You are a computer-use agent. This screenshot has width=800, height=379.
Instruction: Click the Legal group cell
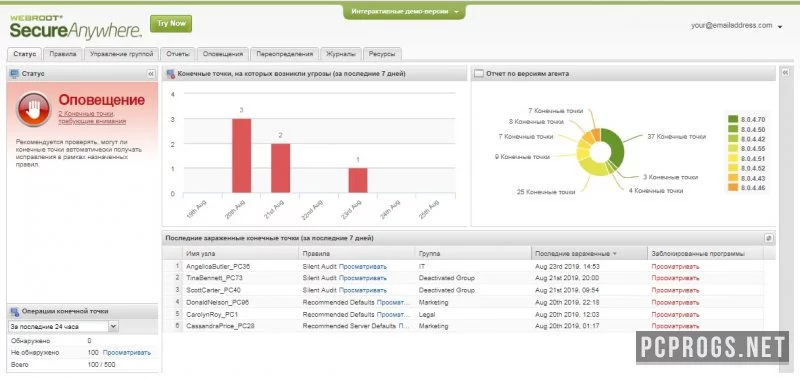coord(427,315)
